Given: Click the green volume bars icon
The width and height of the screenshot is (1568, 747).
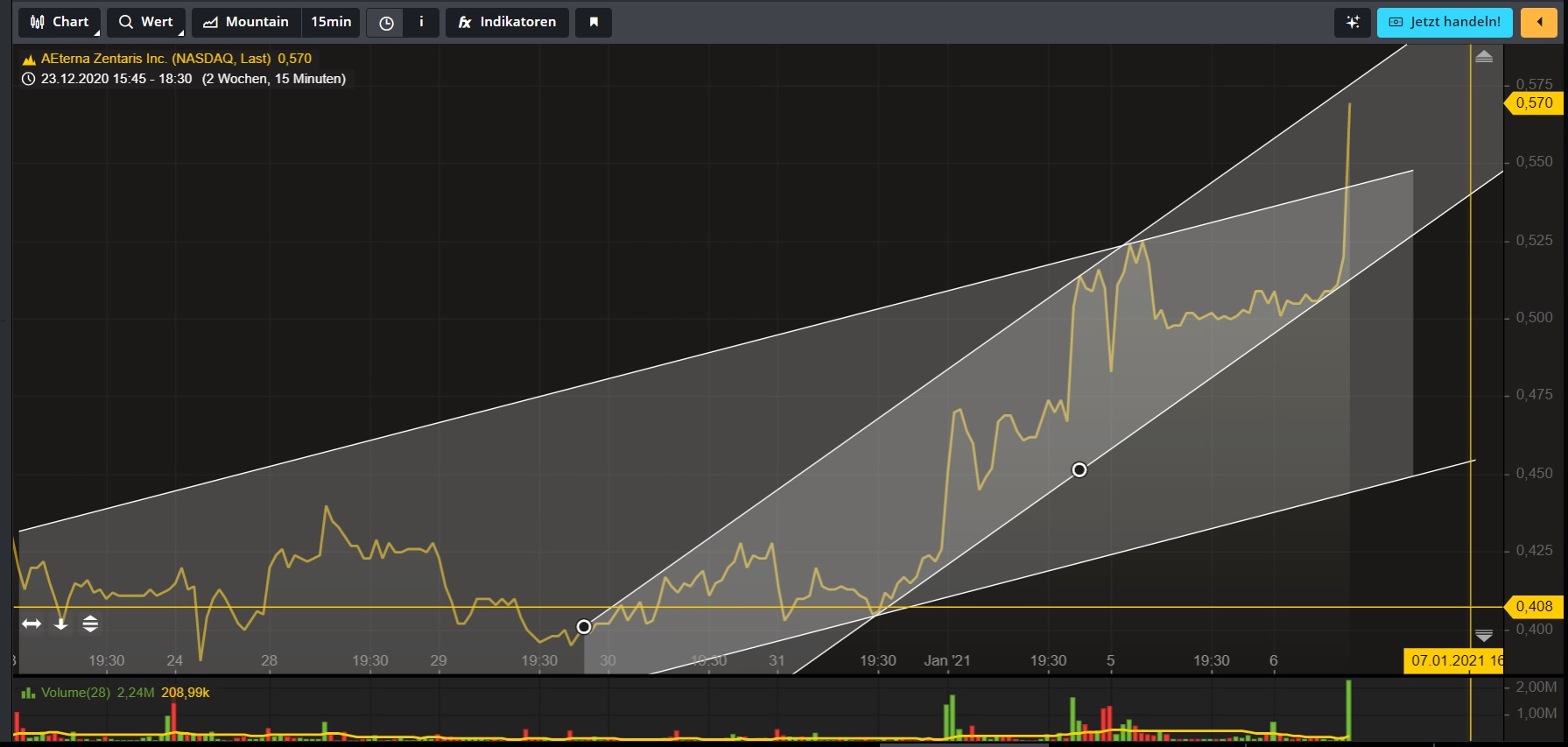Looking at the screenshot, I should (29, 693).
